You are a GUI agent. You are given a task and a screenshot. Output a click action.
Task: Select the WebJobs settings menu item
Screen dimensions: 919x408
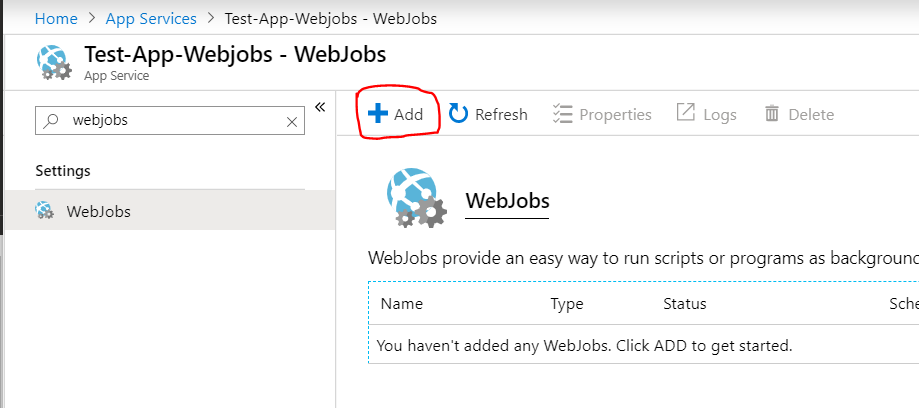[x=170, y=210]
